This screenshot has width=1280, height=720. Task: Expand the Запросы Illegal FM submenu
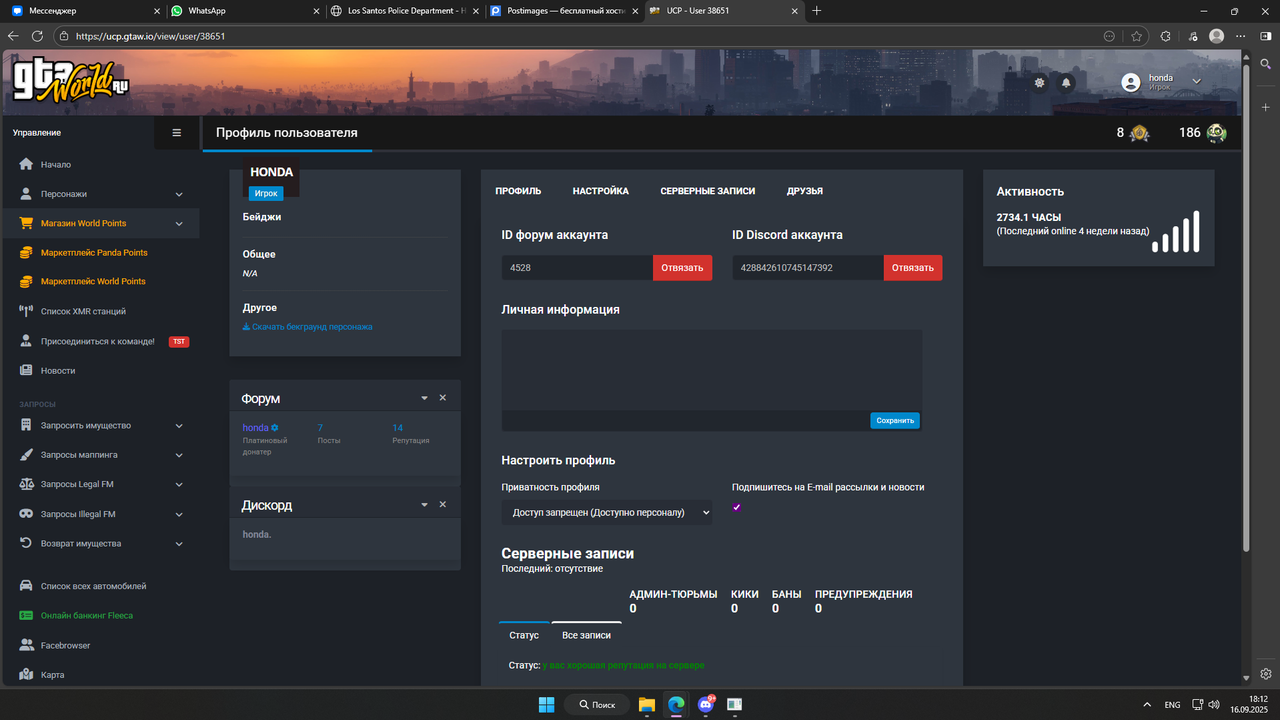point(179,514)
